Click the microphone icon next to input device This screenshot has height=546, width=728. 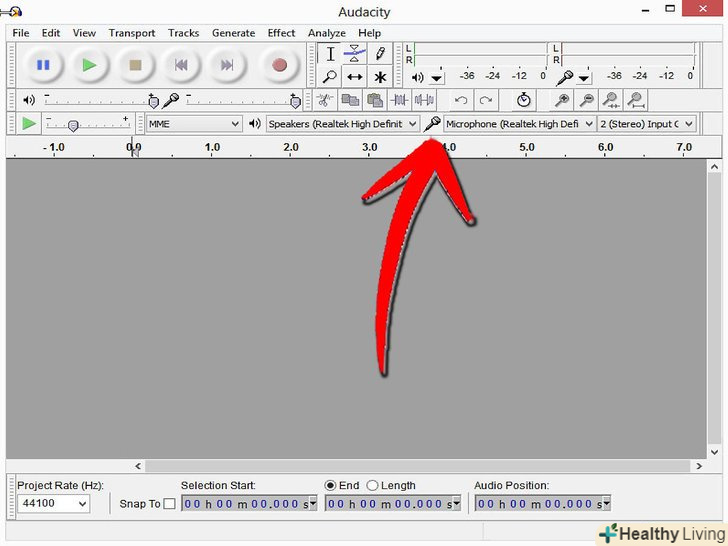point(432,124)
